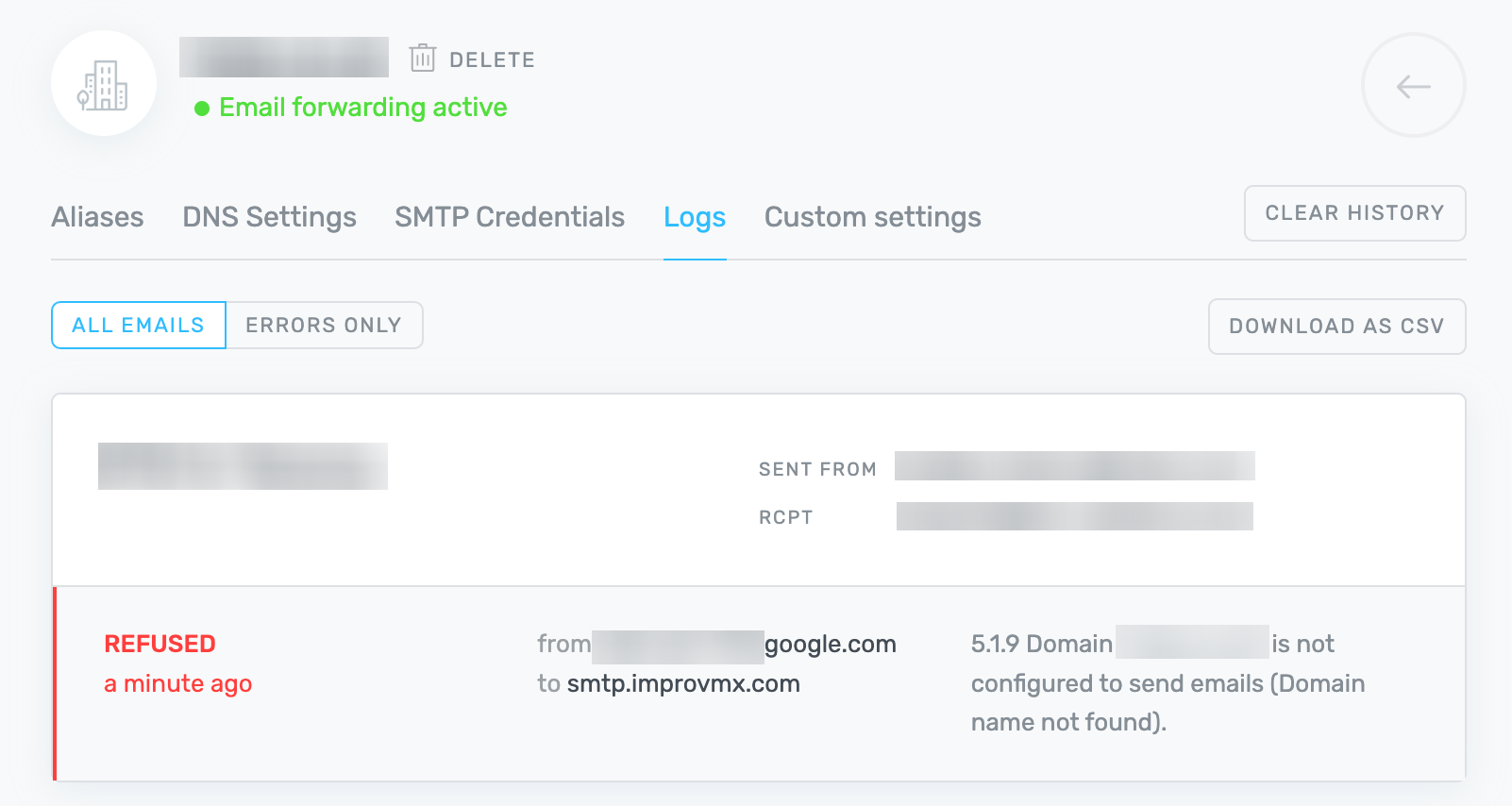
Task: Click smtp.improvmx.com in the log entry
Action: (x=682, y=683)
